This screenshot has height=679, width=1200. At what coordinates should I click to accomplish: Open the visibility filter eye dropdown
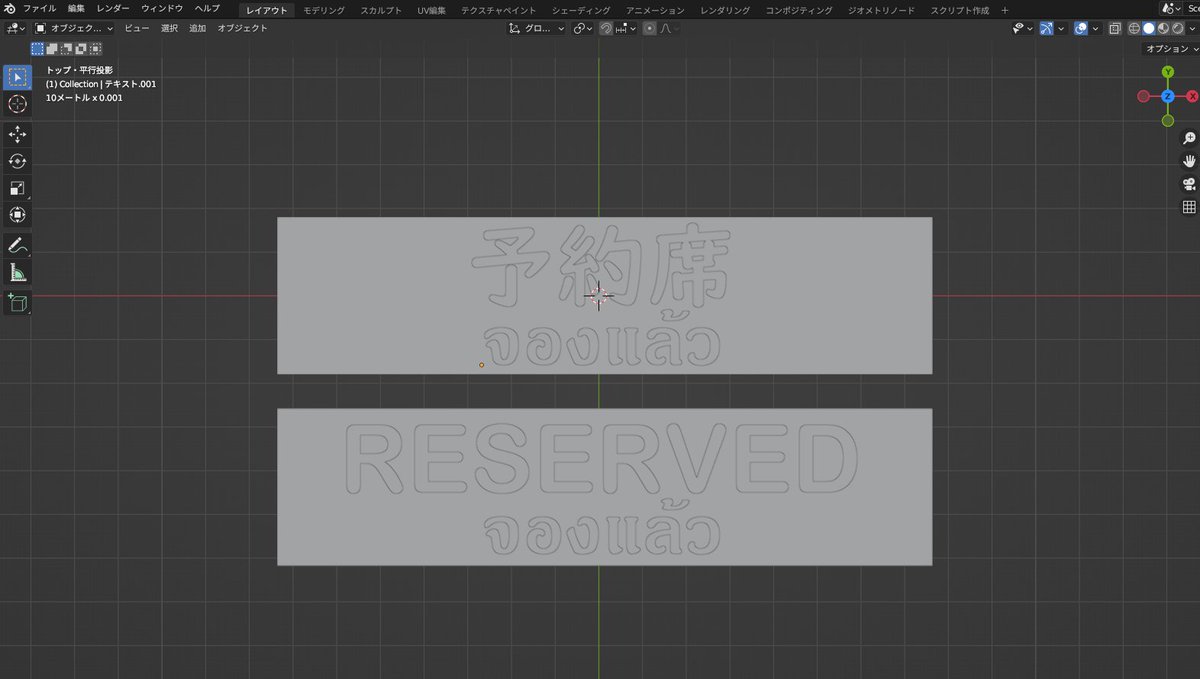(x=1023, y=28)
